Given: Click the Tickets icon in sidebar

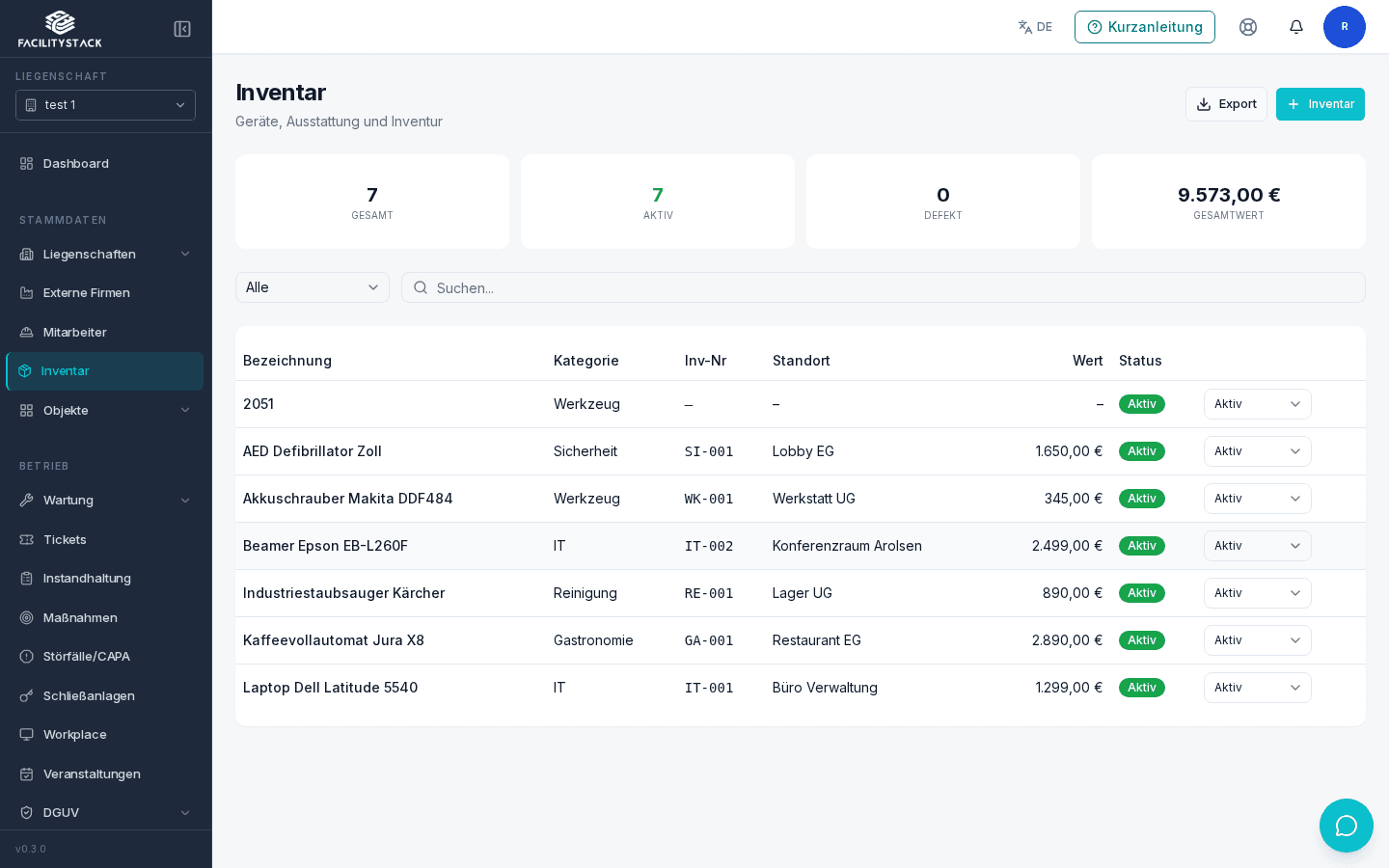Looking at the screenshot, I should click(x=27, y=540).
